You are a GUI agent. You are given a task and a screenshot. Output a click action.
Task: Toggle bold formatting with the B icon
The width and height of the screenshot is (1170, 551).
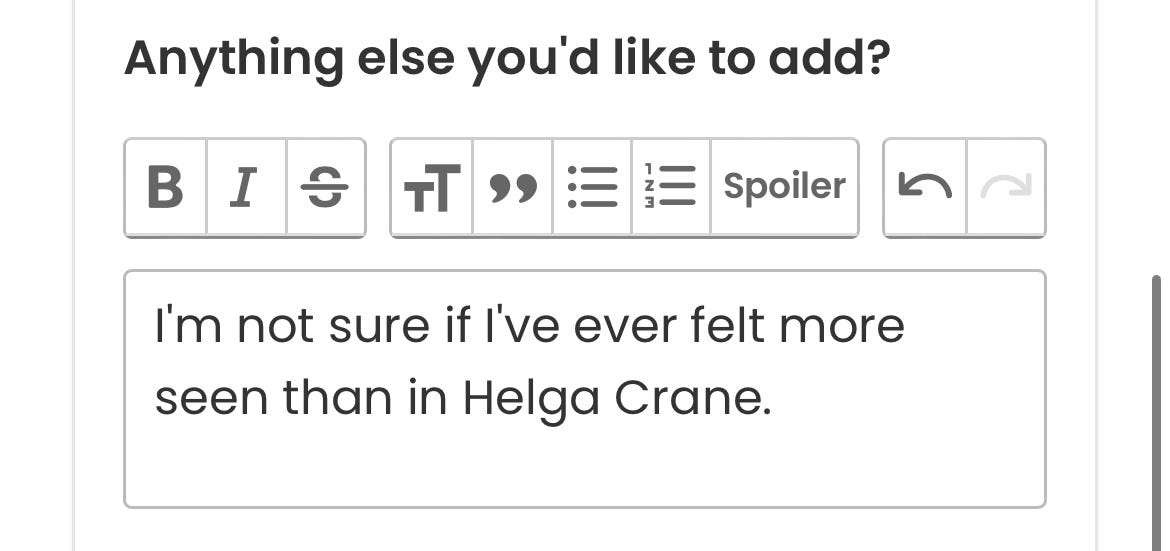click(x=166, y=187)
